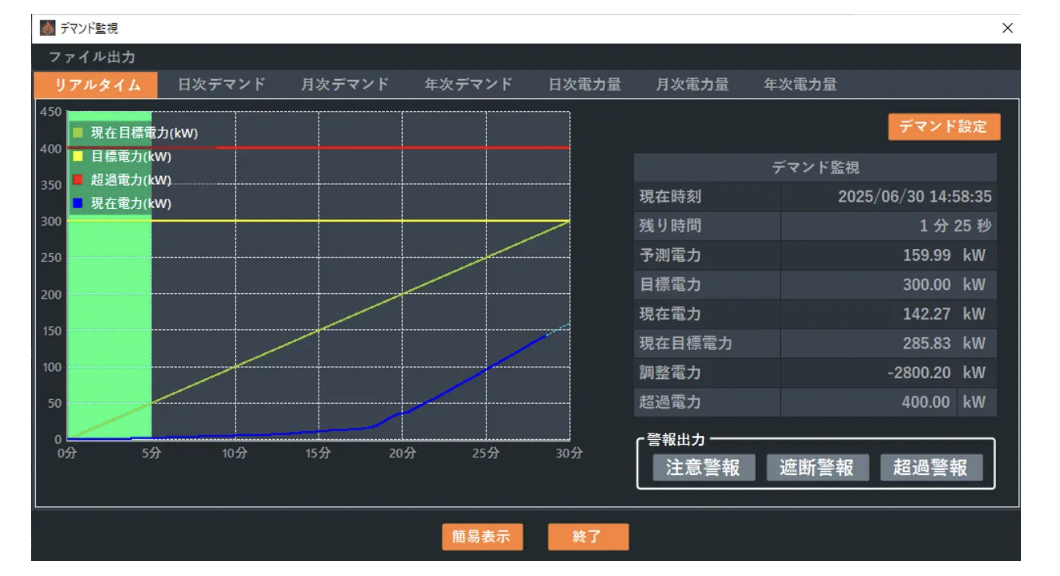Click the green 現在目標電力 legend swatch
The image size is (1060, 576).
tap(77, 132)
